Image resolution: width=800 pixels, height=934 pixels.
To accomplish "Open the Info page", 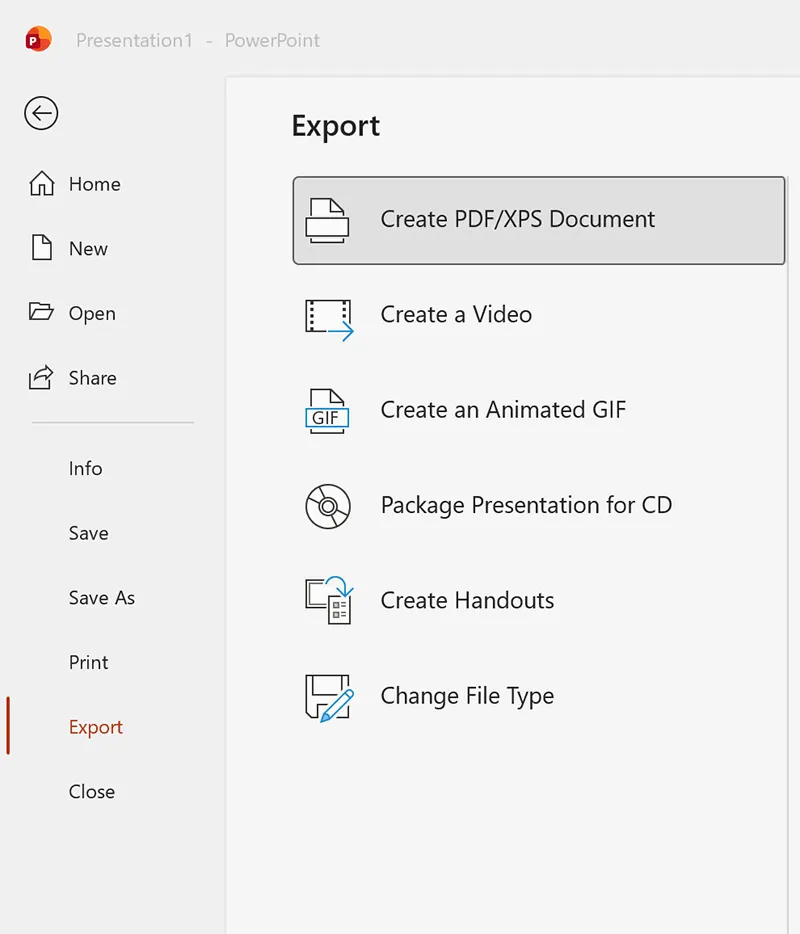I will pyautogui.click(x=85, y=468).
